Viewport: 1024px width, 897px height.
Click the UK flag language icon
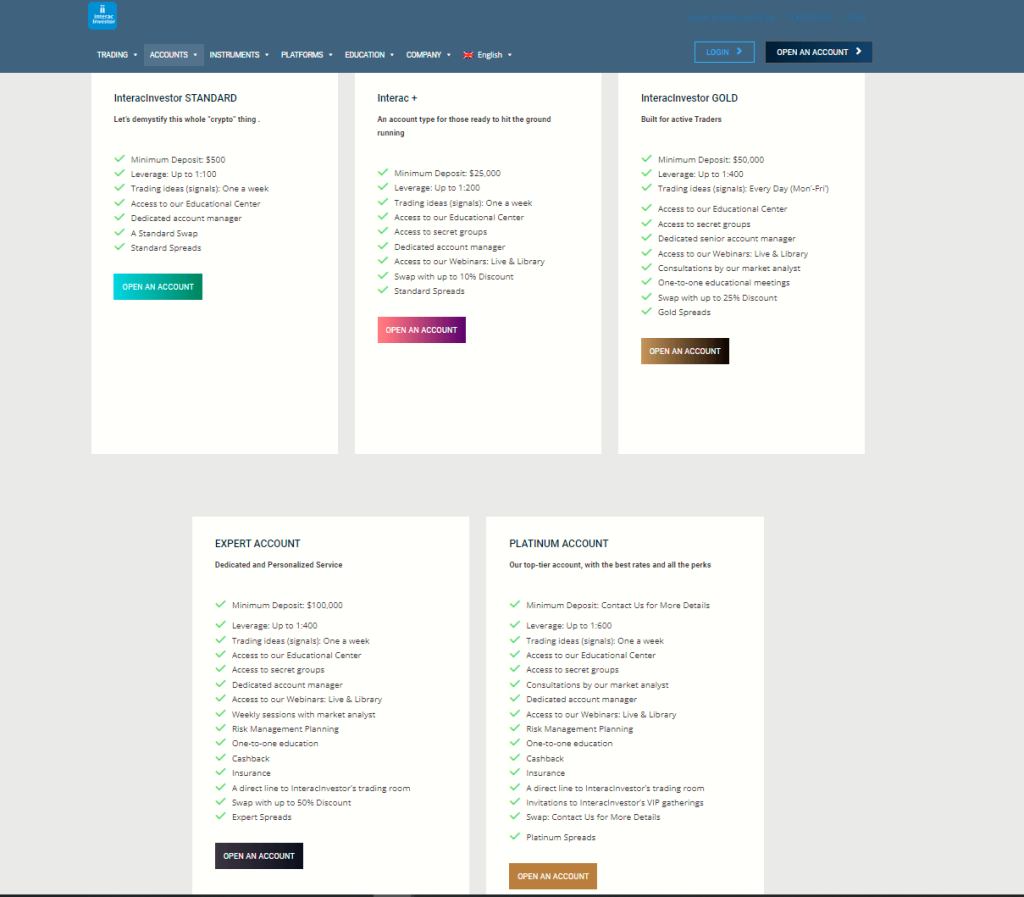click(468, 55)
